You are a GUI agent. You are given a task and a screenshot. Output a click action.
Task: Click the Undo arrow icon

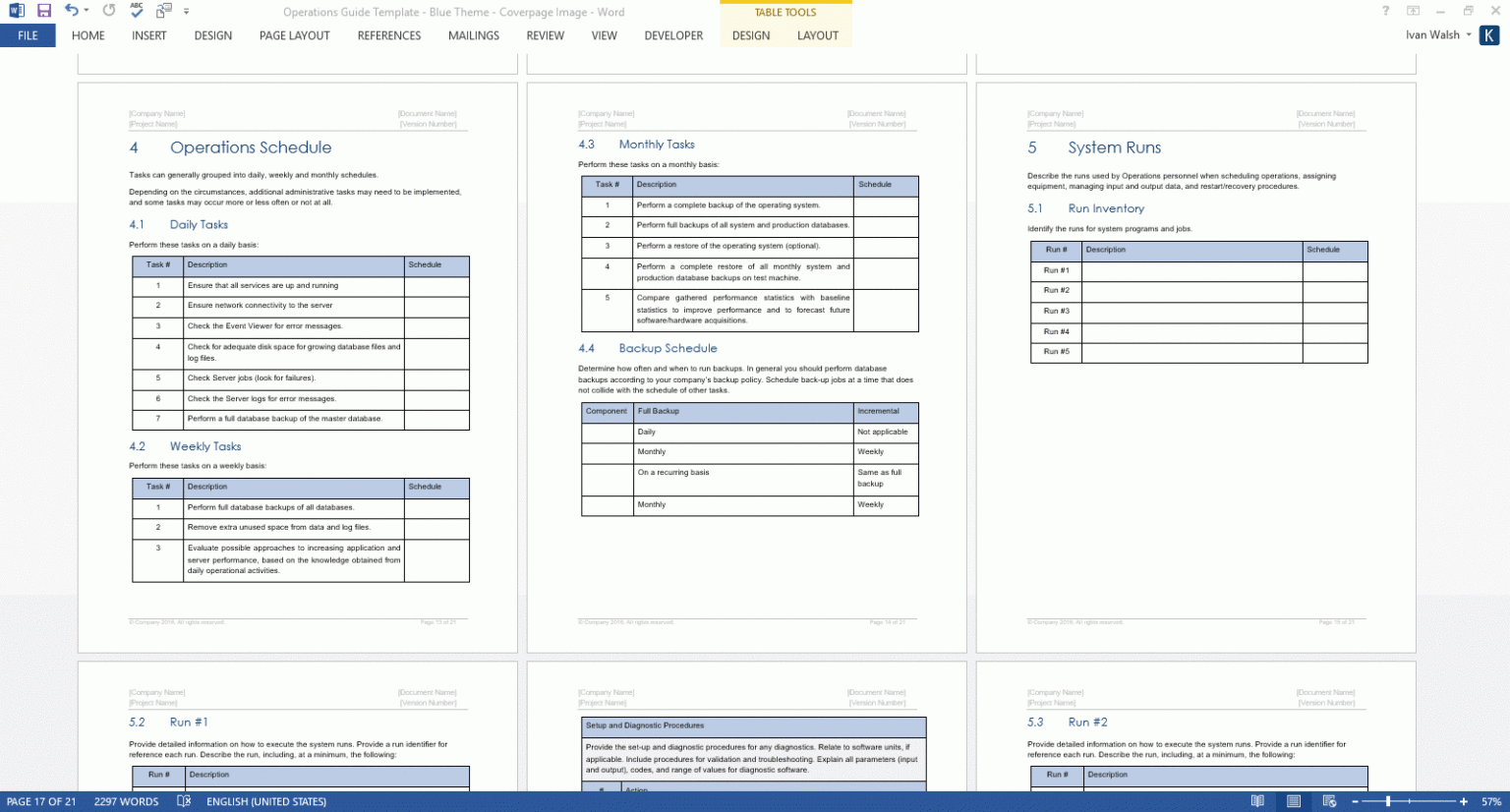click(x=70, y=11)
